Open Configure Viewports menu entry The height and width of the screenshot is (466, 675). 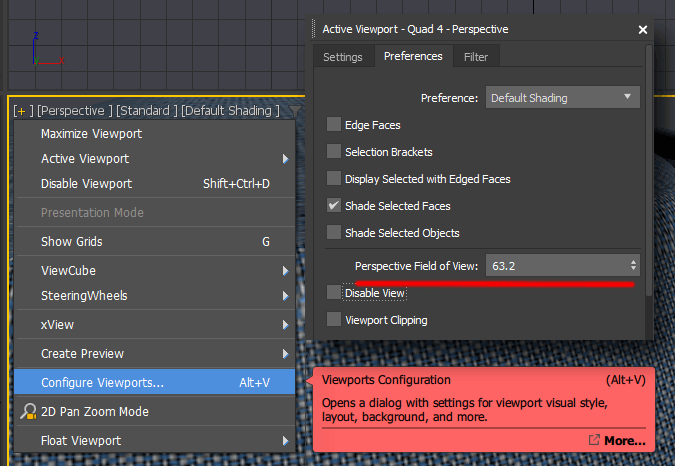tap(155, 383)
